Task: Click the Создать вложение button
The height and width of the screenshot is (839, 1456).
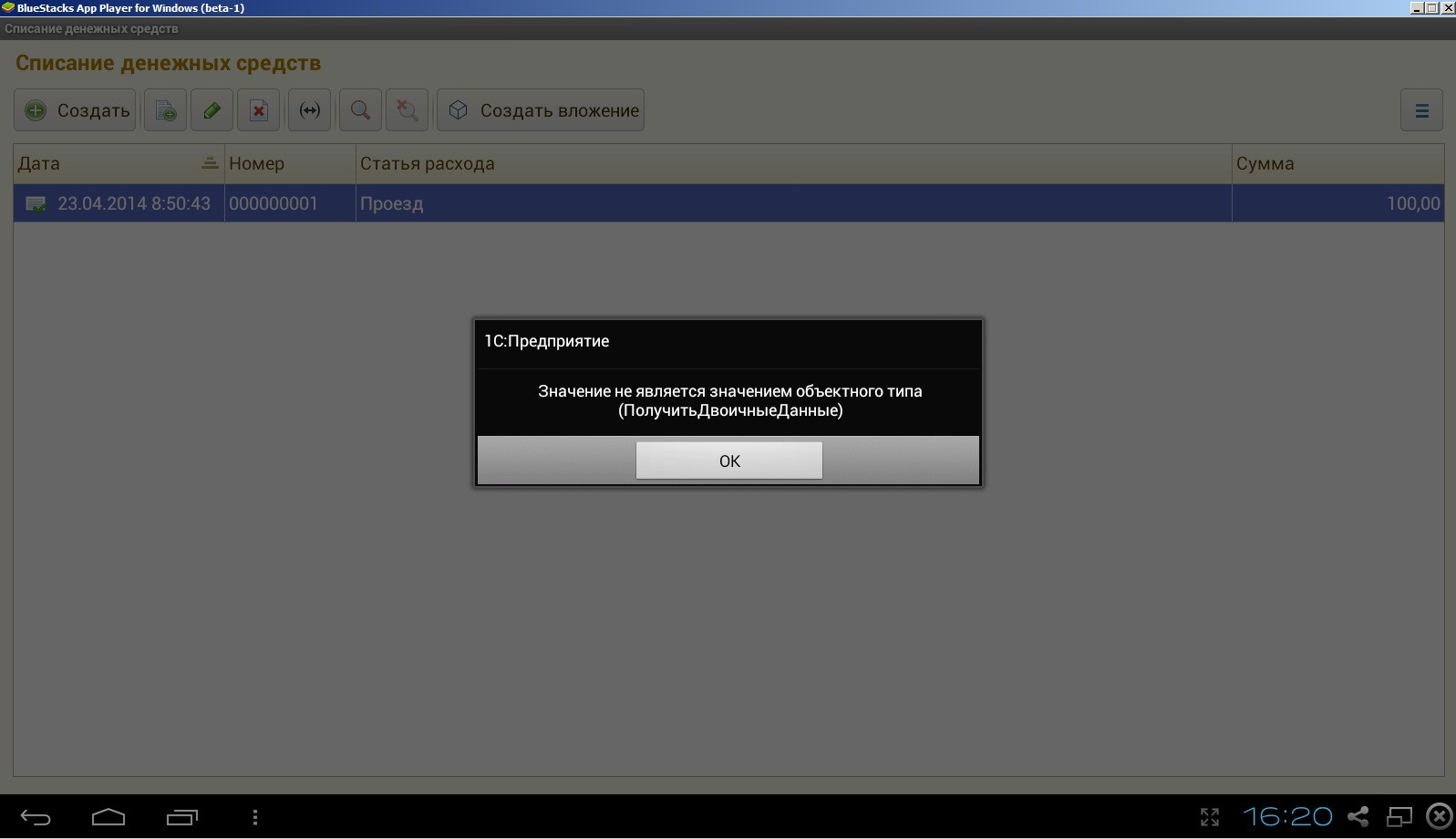Action: [x=541, y=110]
